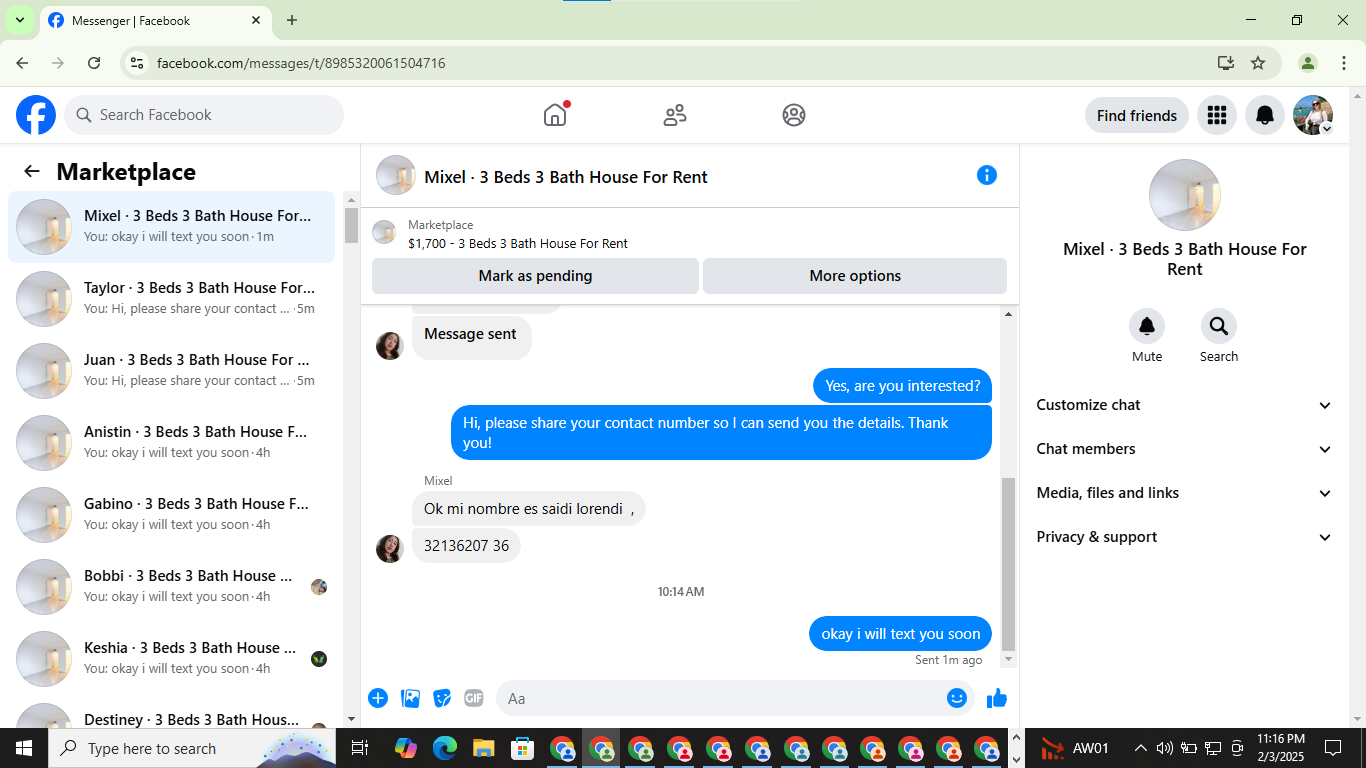Open the Facebook menu grid icon
The height and width of the screenshot is (768, 1366).
point(1217,115)
